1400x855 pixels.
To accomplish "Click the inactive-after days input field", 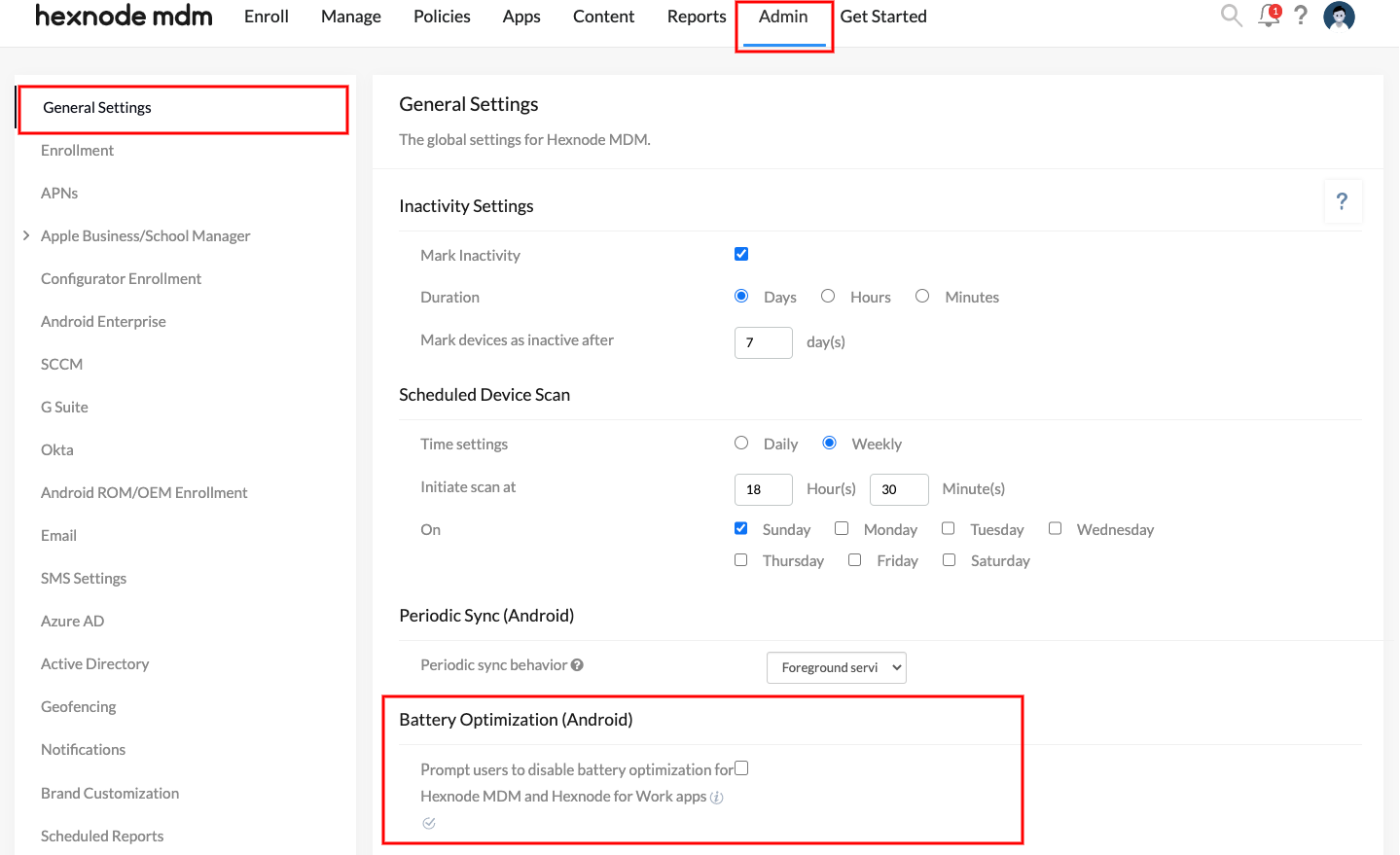I will (x=764, y=342).
